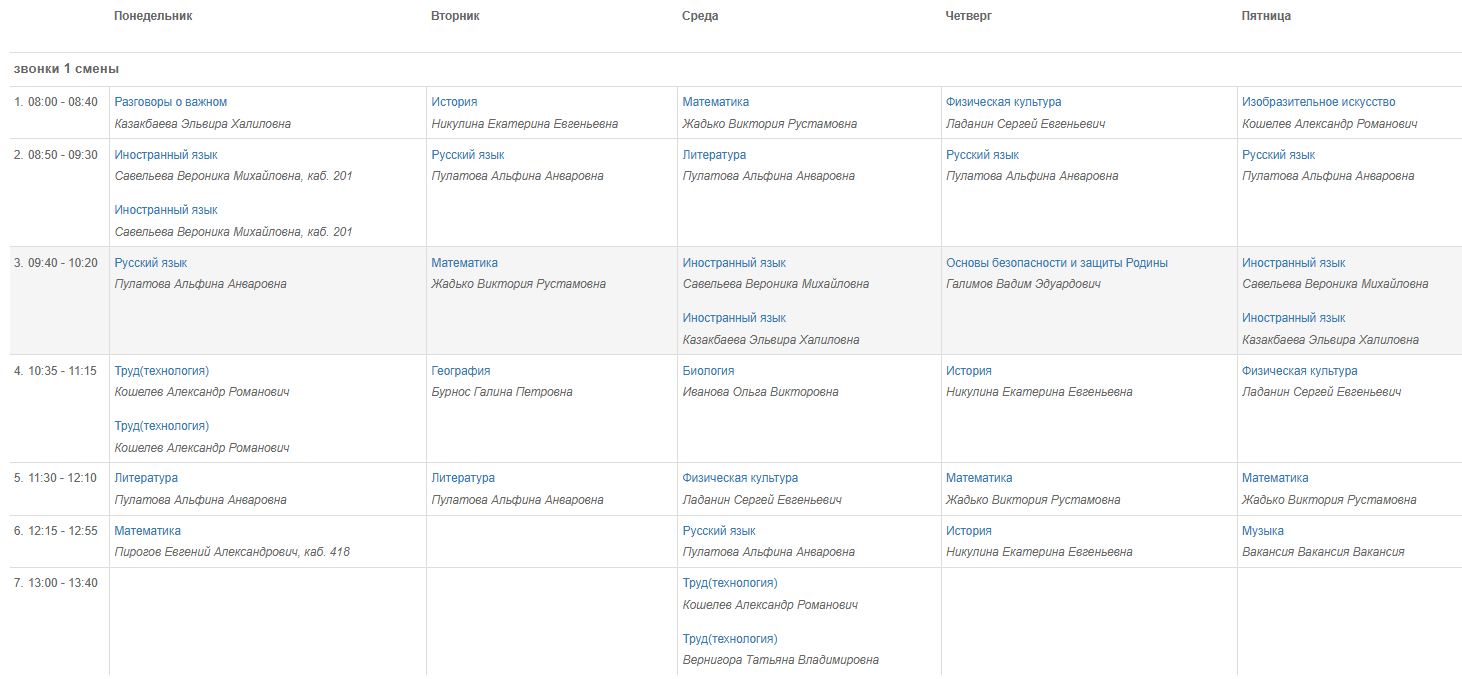
Task: Select Friday's Изобразительное искусство lesson
Action: (x=1319, y=102)
